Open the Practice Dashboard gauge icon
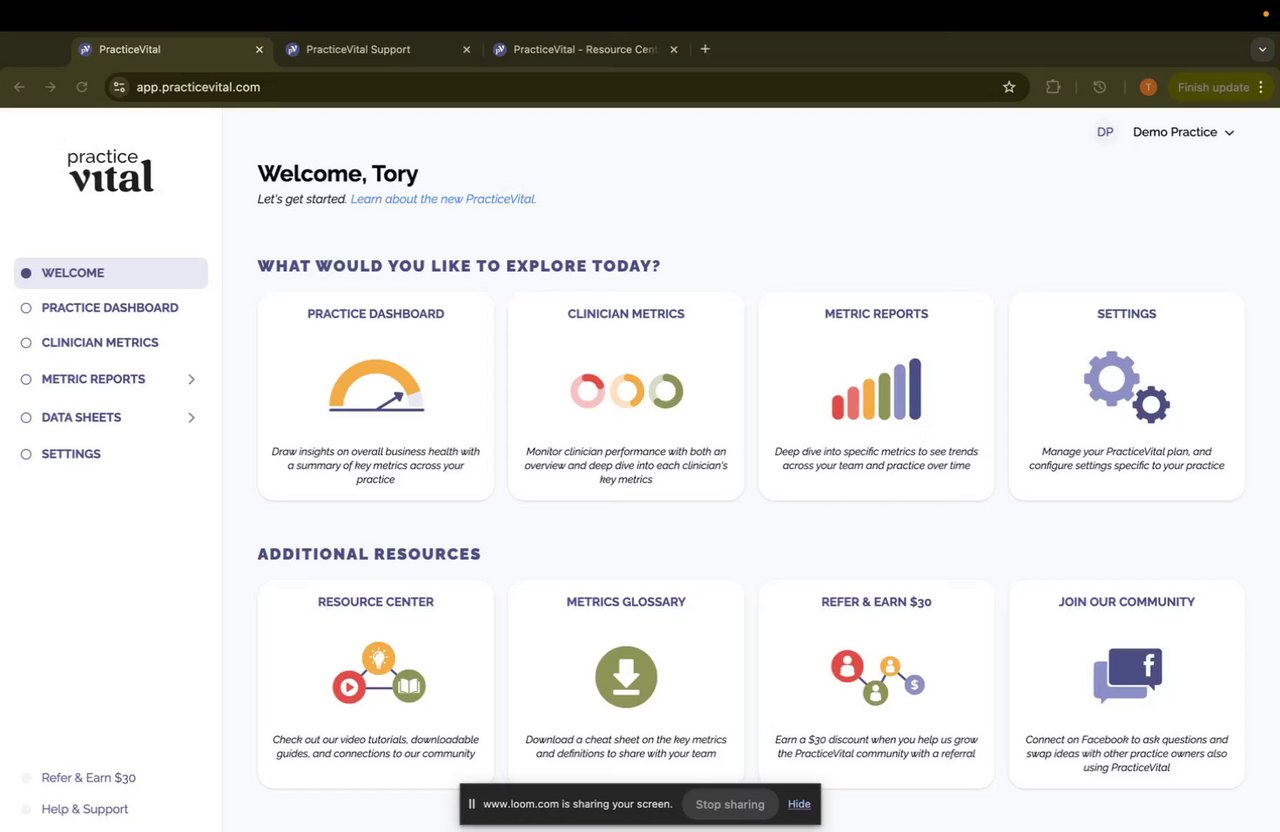Viewport: 1280px width, 832px height. point(376,386)
